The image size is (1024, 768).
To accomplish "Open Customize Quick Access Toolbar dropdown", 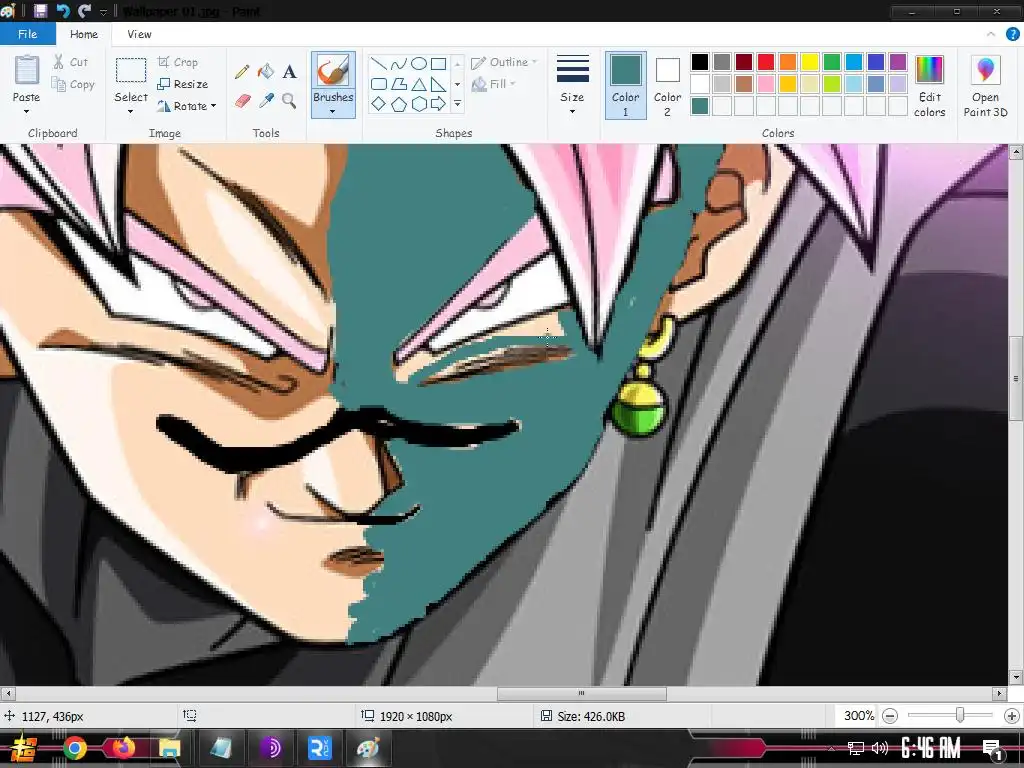I will click(x=103, y=12).
